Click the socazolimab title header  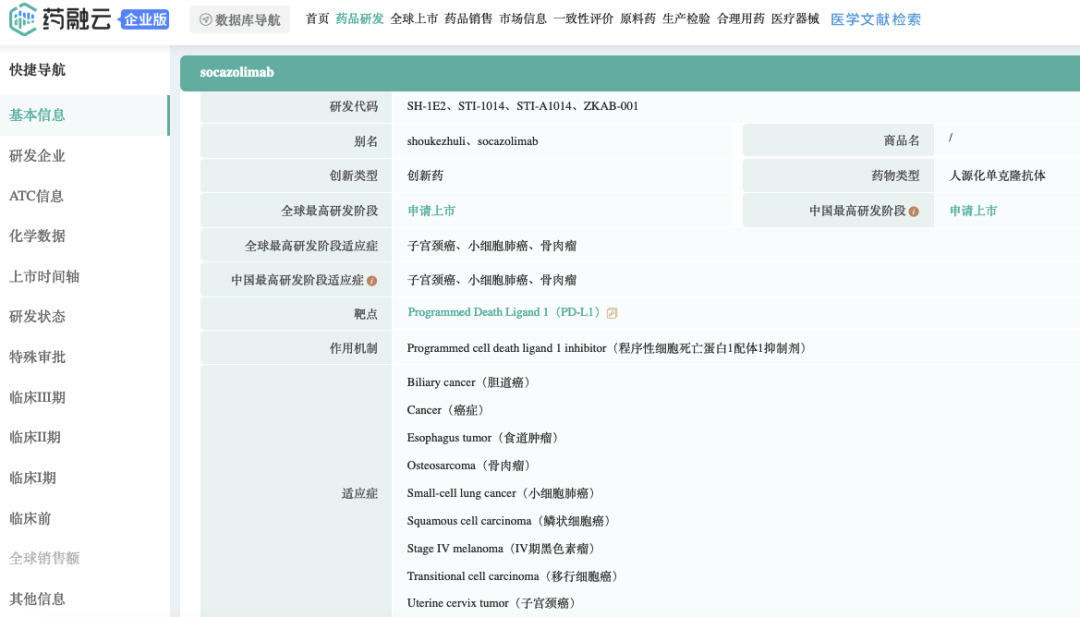(237, 72)
